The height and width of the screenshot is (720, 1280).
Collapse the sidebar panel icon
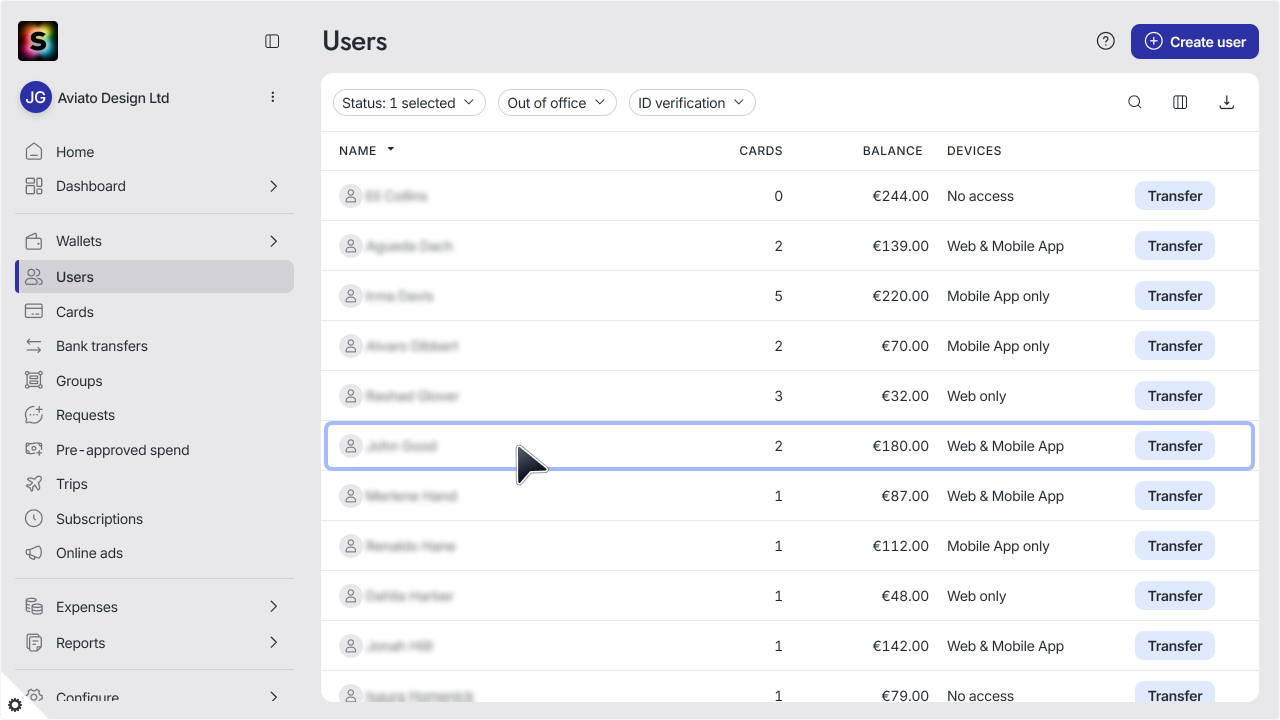pyautogui.click(x=272, y=41)
